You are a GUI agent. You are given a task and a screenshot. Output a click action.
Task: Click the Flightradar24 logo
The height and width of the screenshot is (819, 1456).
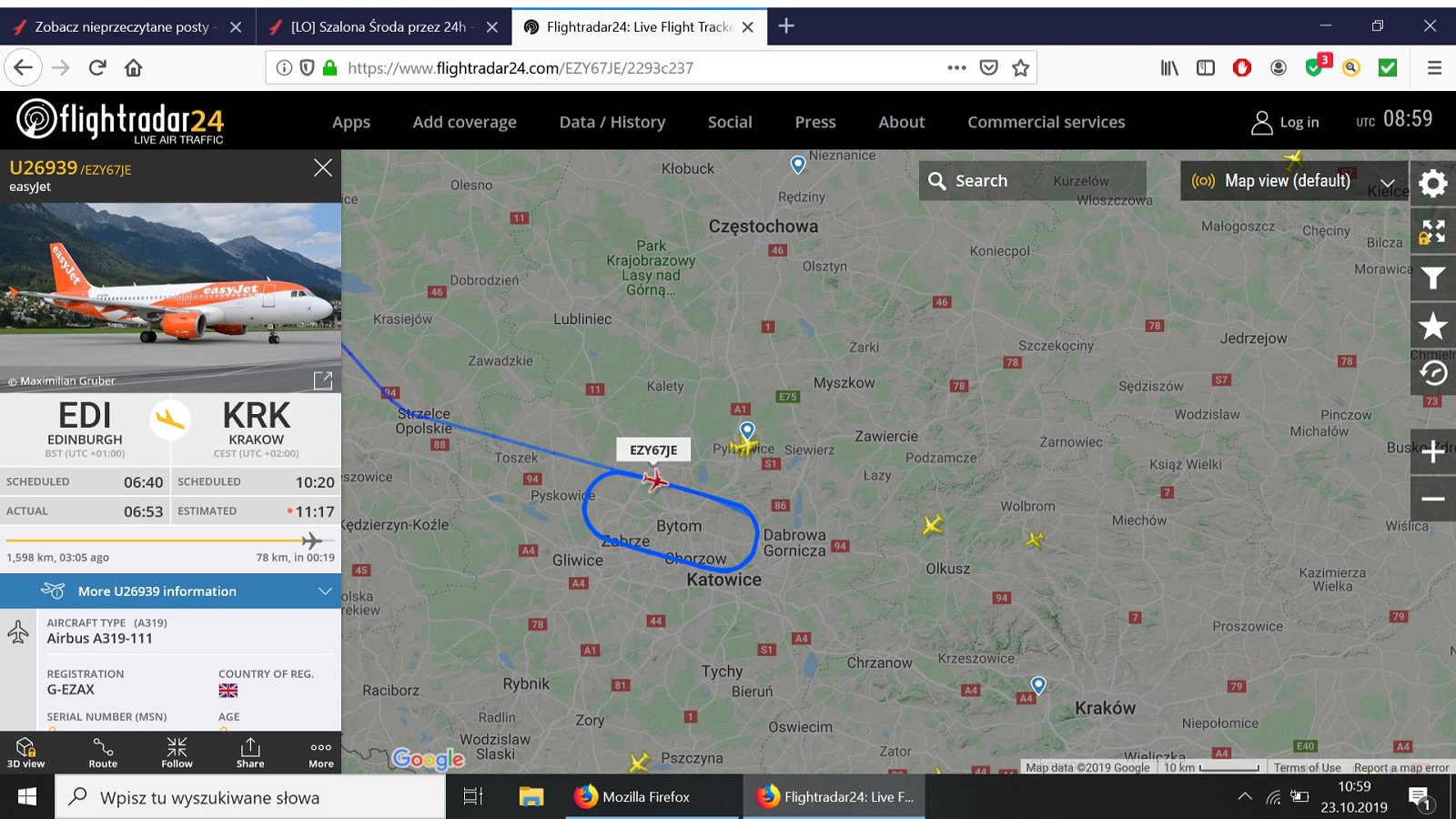point(120,121)
